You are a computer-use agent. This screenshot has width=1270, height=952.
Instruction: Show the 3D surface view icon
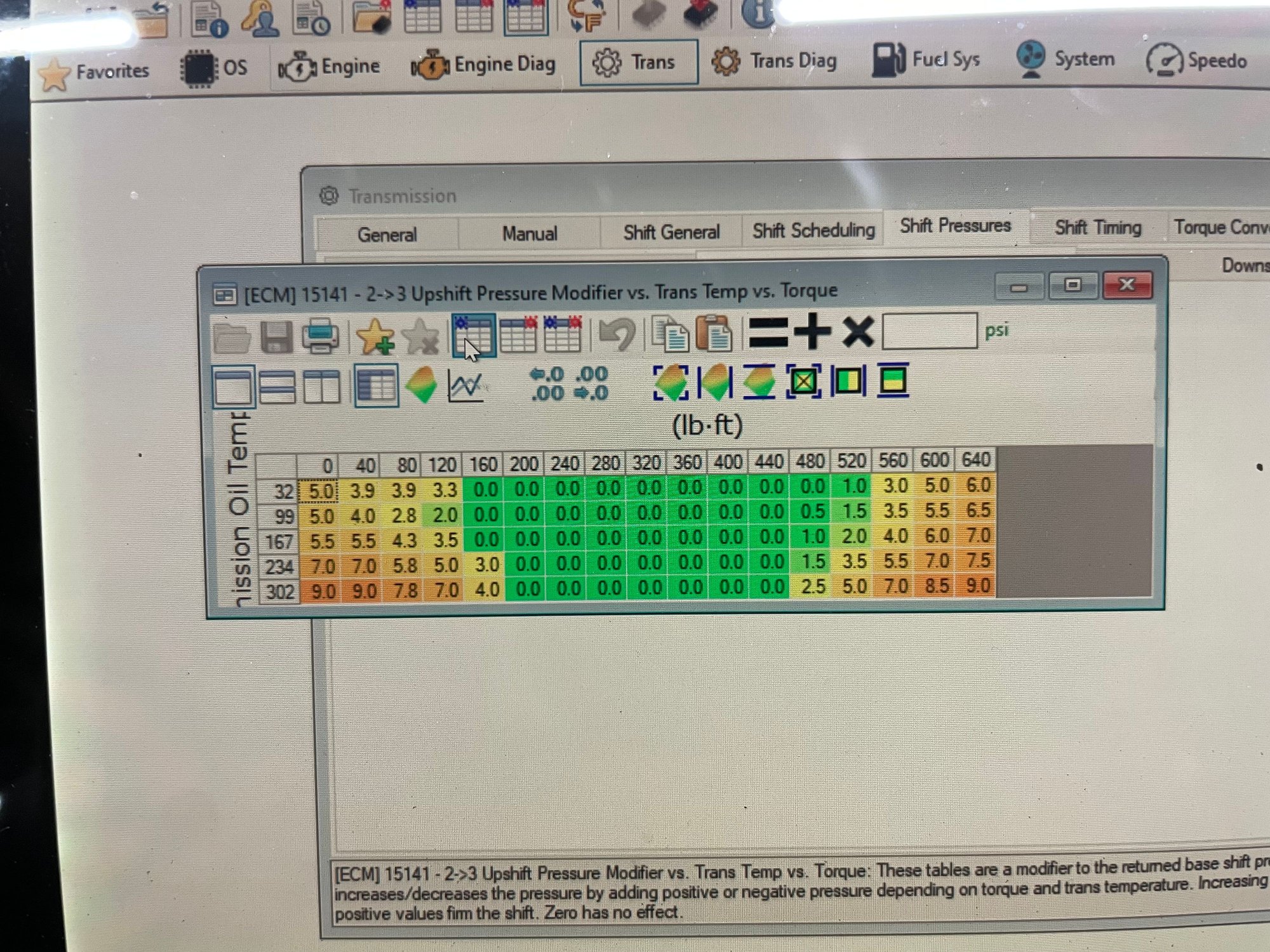tap(421, 385)
